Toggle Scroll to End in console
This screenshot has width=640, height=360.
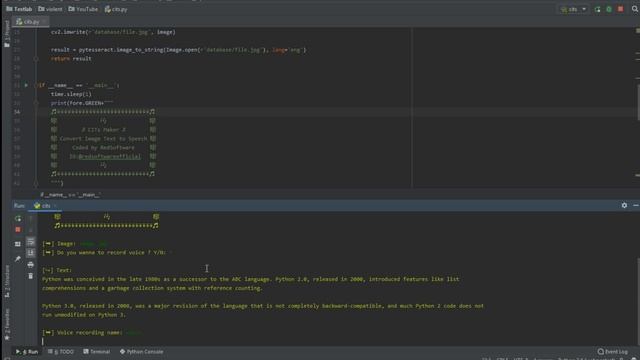coord(31,253)
